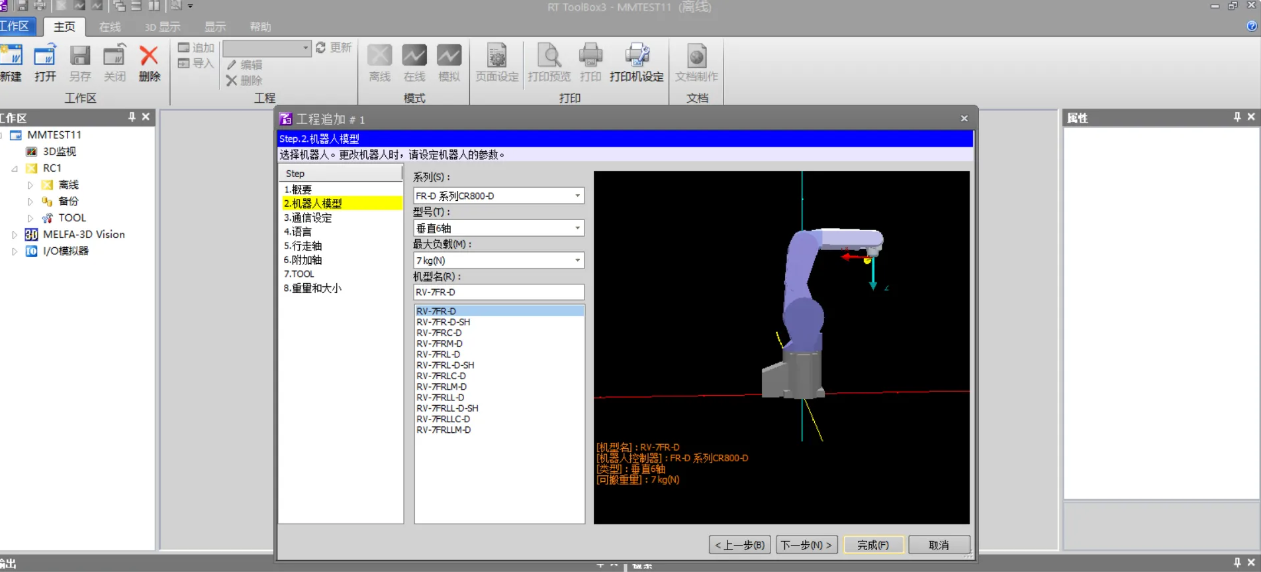
Task: Click the 下一步 (Next) button
Action: (806, 545)
